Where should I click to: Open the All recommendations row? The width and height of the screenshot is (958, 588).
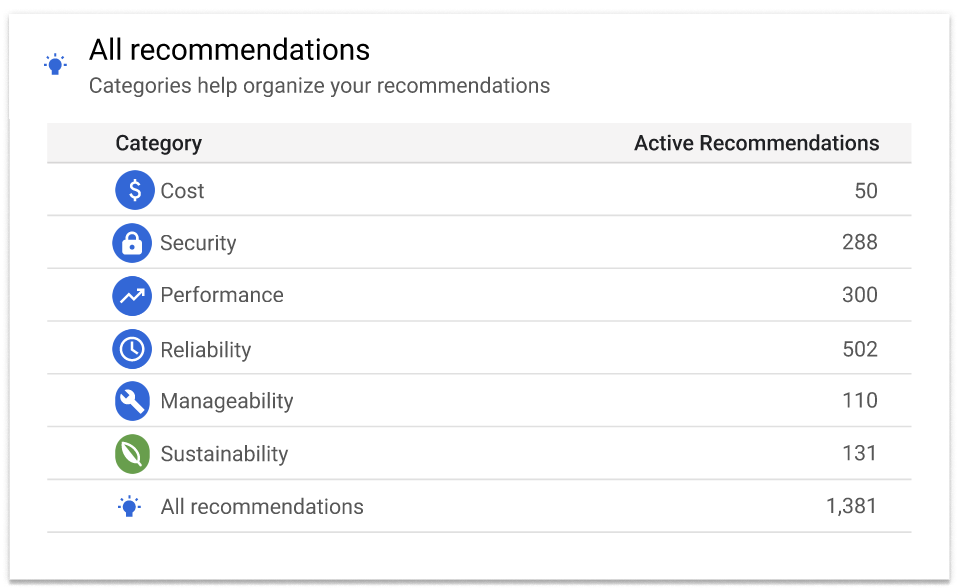(262, 506)
